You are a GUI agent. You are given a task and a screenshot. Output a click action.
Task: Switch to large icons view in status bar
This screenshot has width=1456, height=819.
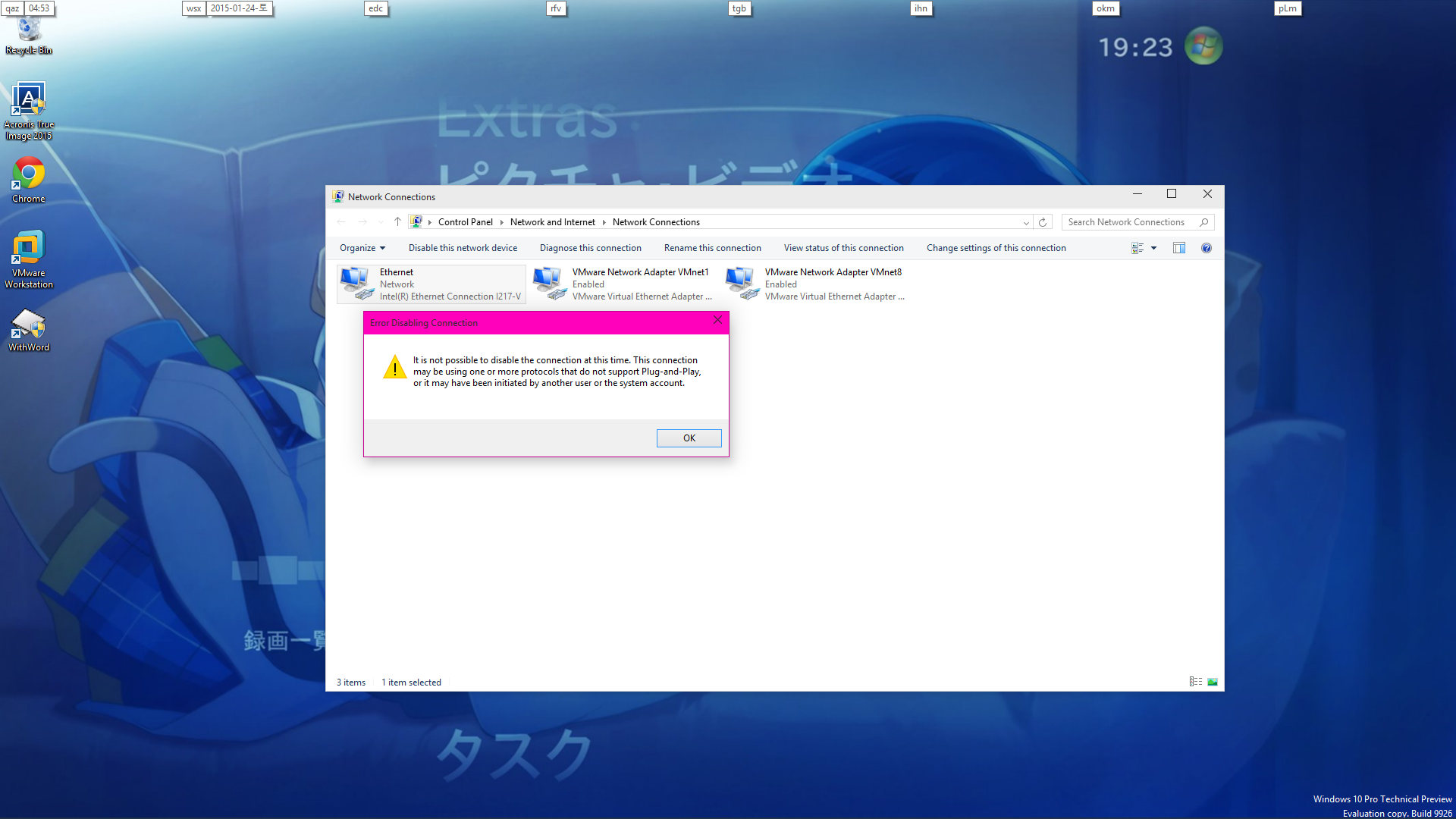(1213, 682)
